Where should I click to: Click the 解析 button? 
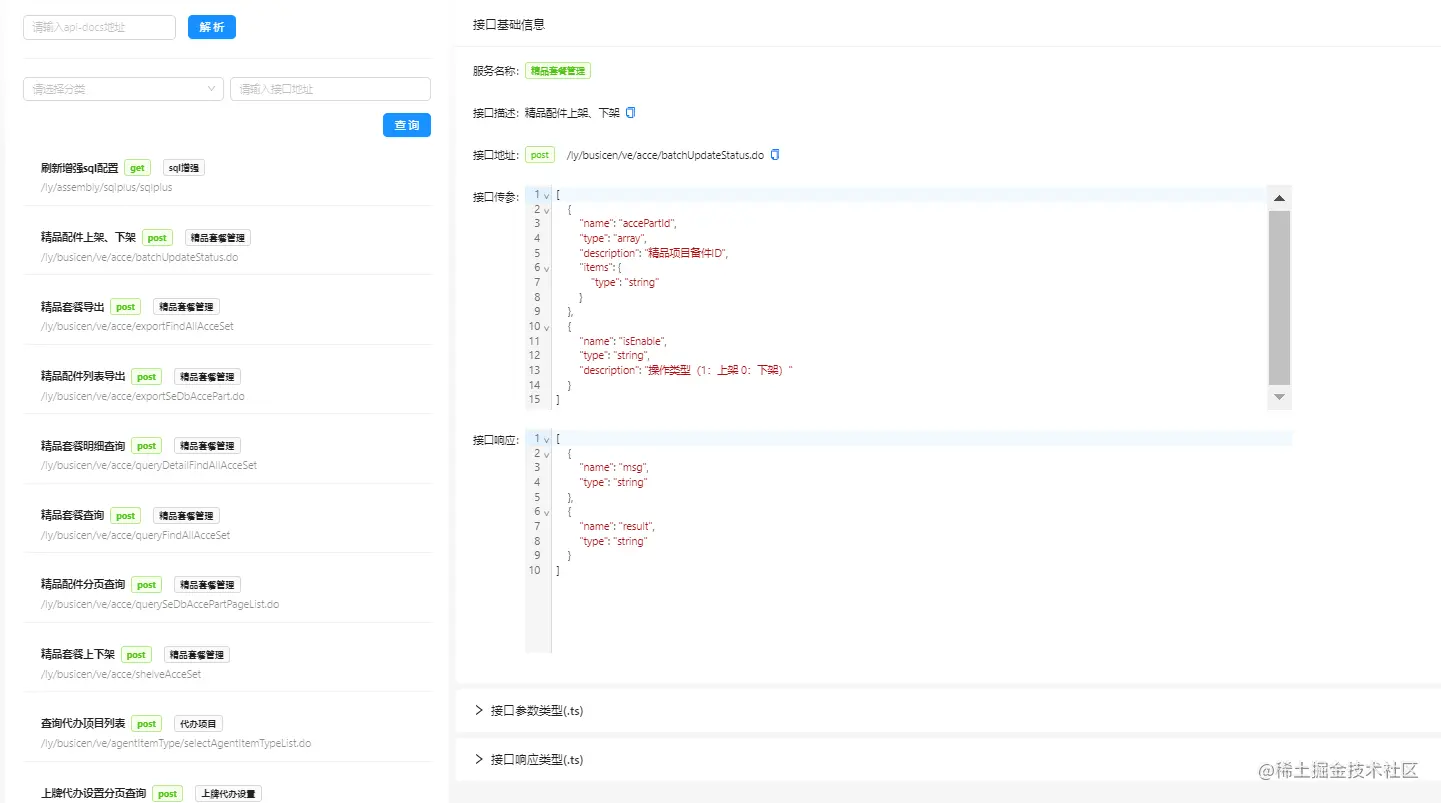pyautogui.click(x=212, y=27)
